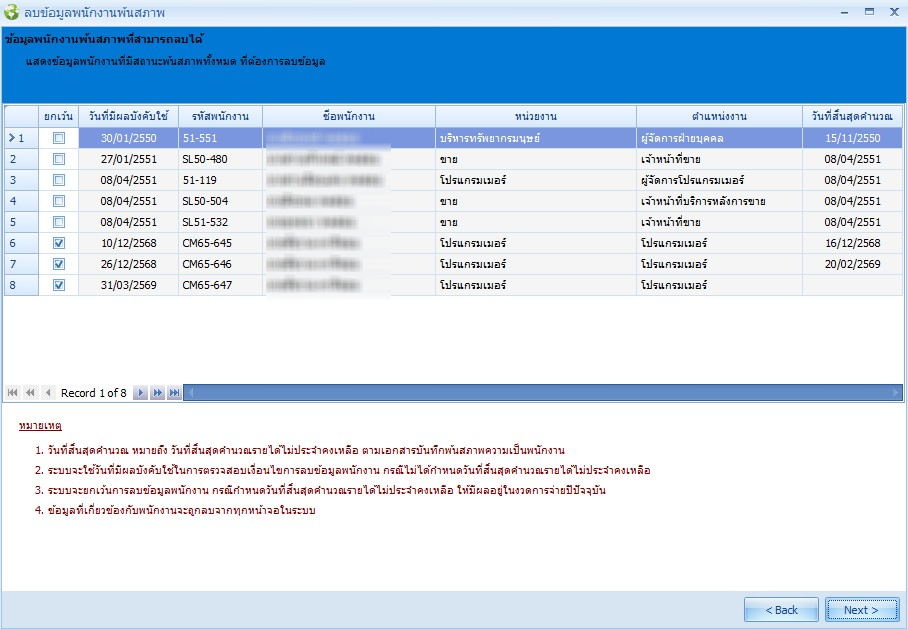The height and width of the screenshot is (629, 908).
Task: Click the horizontal scrollbar of the grid
Action: [543, 393]
